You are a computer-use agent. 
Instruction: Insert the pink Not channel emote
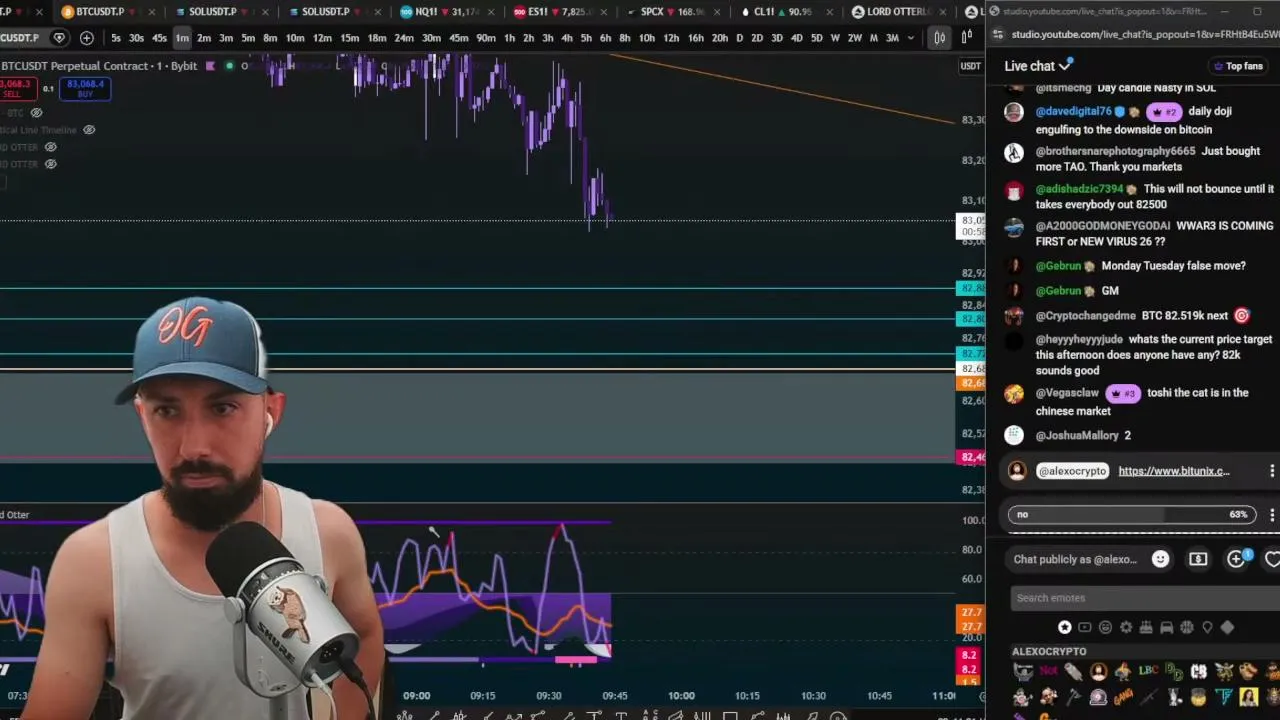(x=1048, y=671)
